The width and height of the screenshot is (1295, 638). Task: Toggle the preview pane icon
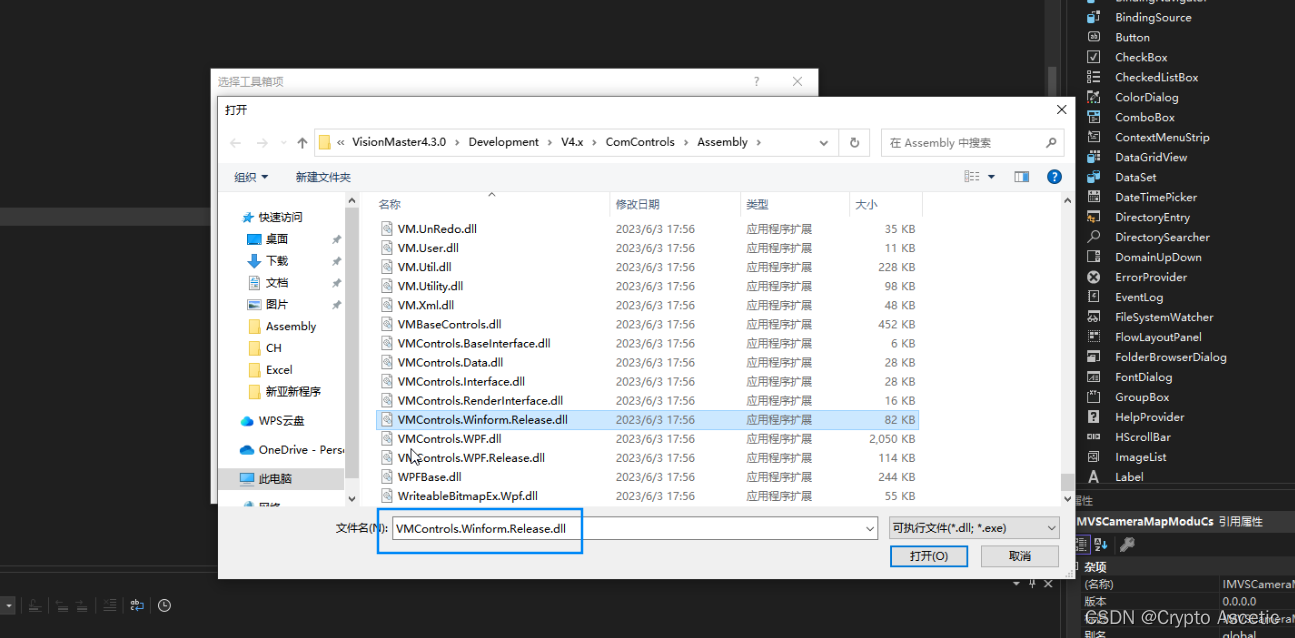click(1021, 177)
